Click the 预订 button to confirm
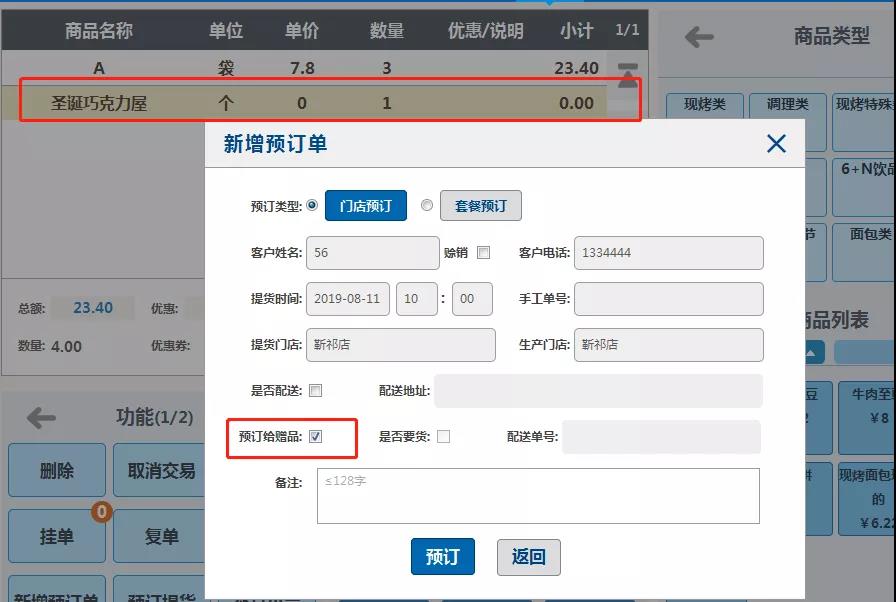Image resolution: width=896 pixels, height=602 pixels. tap(443, 557)
